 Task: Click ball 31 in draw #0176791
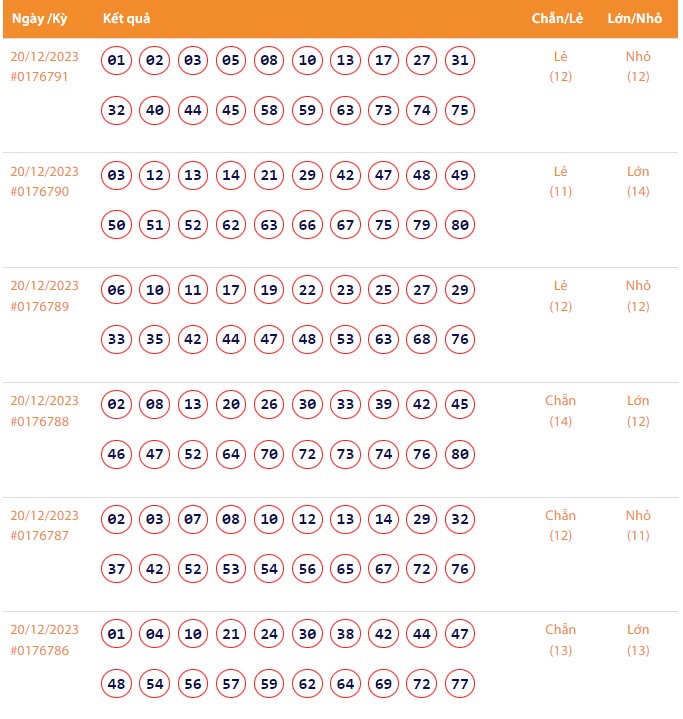460,60
